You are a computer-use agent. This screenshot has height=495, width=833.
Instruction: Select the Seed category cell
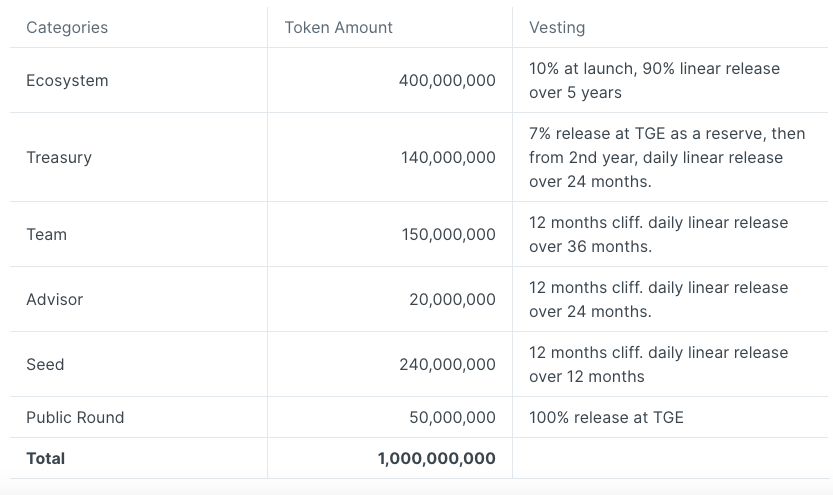click(x=45, y=365)
